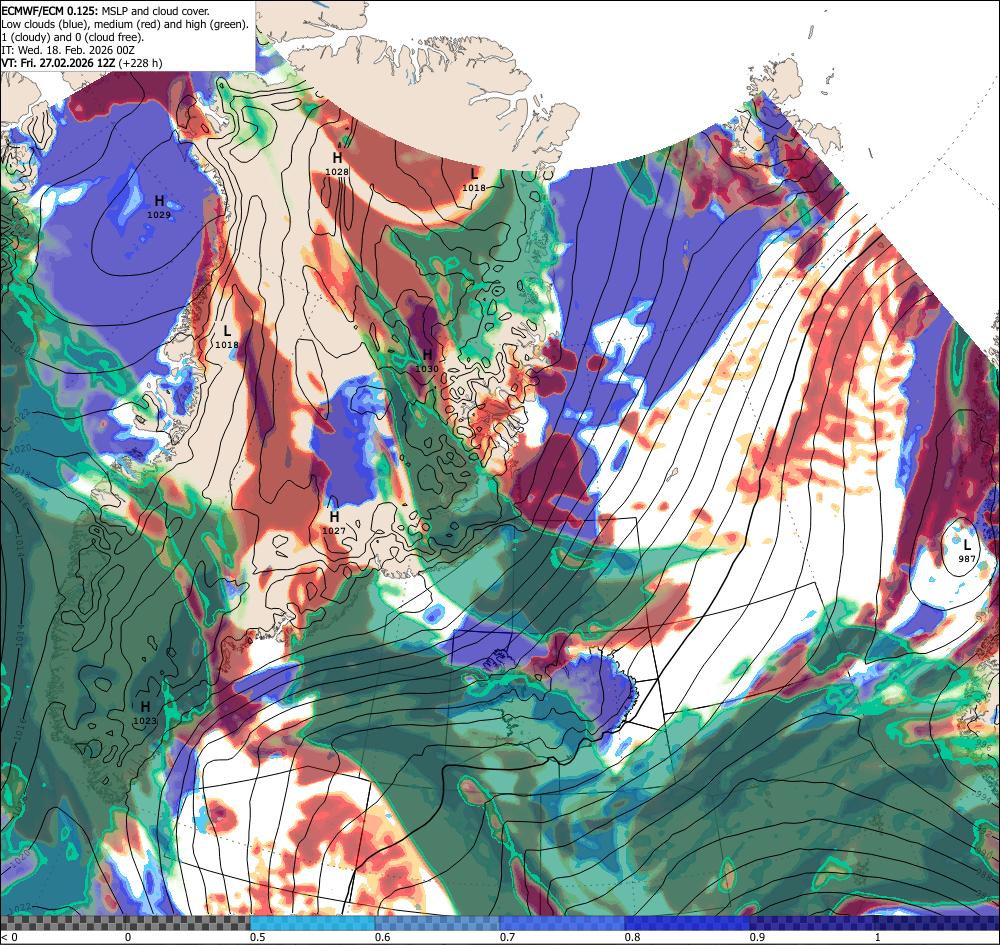Click the isobar label 988 near the map edge
Image resolution: width=1000 pixels, height=945 pixels.
pos(984,875)
